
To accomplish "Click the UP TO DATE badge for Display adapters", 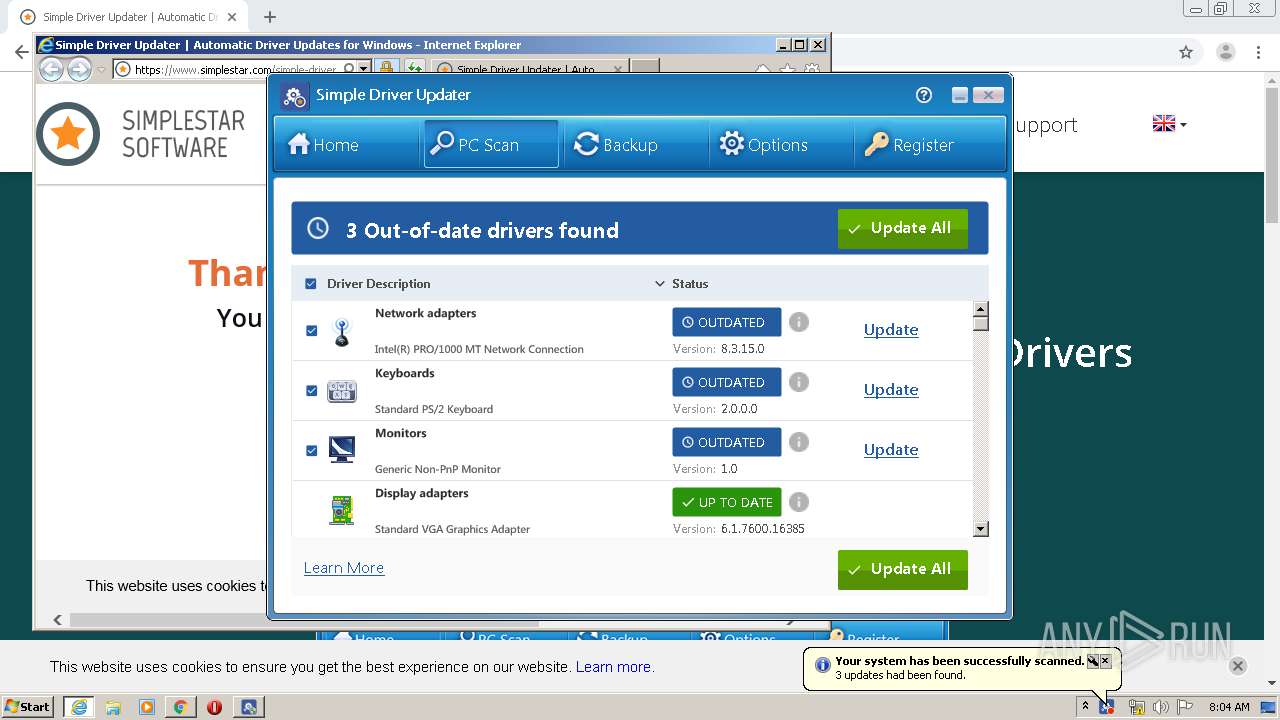I will (x=727, y=502).
